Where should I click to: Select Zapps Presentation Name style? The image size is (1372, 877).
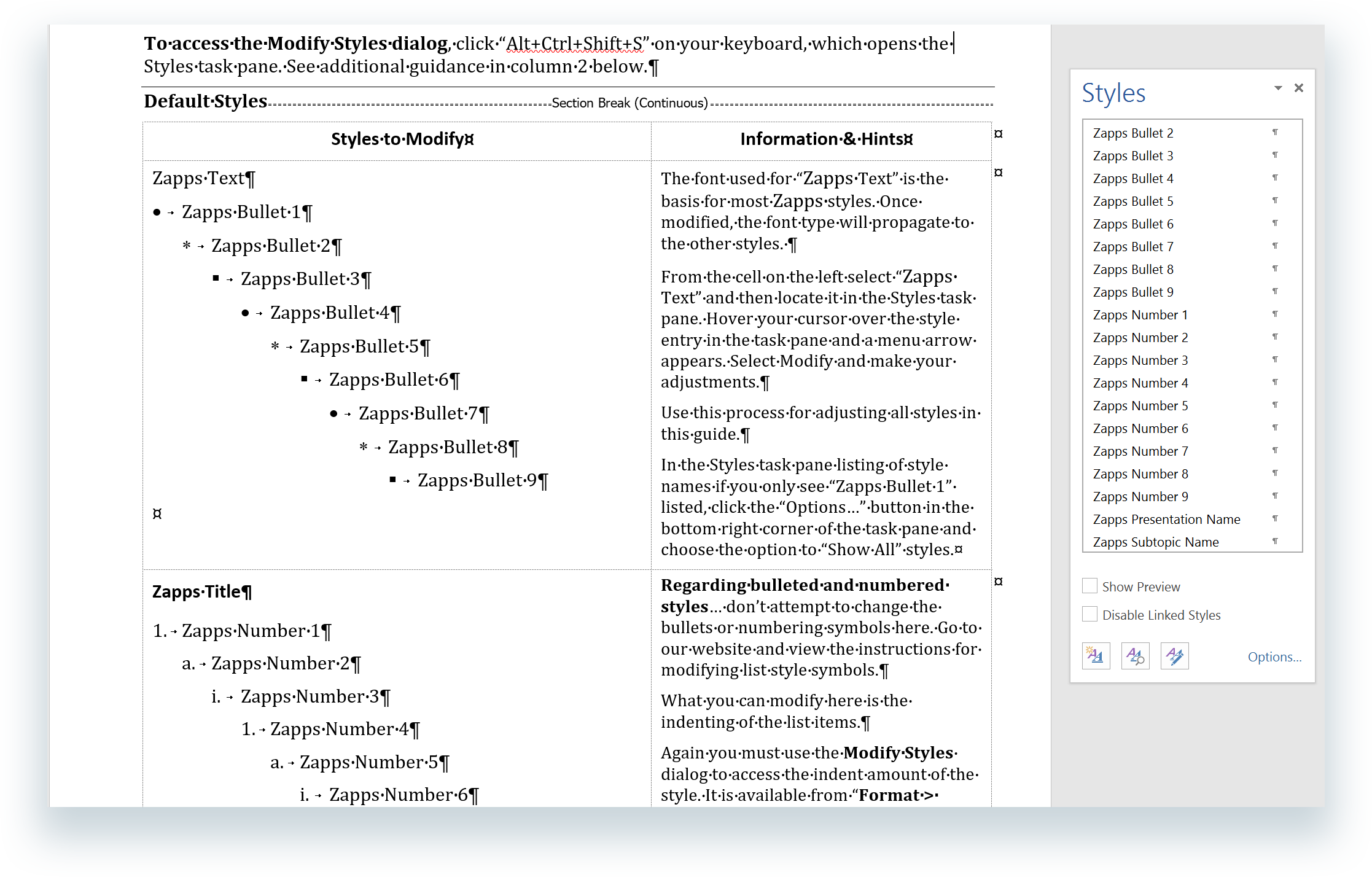1191,519
